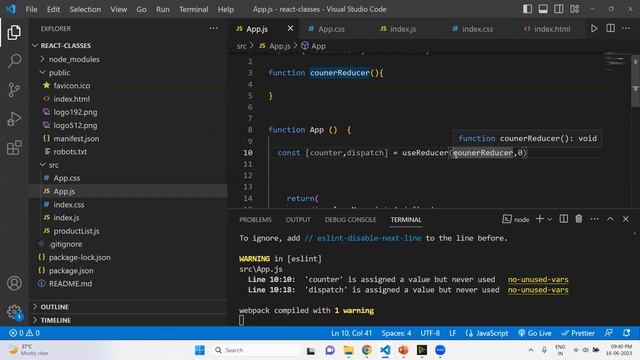Open Chrome from the taskbar
The height and width of the screenshot is (360, 640).
coord(367,350)
